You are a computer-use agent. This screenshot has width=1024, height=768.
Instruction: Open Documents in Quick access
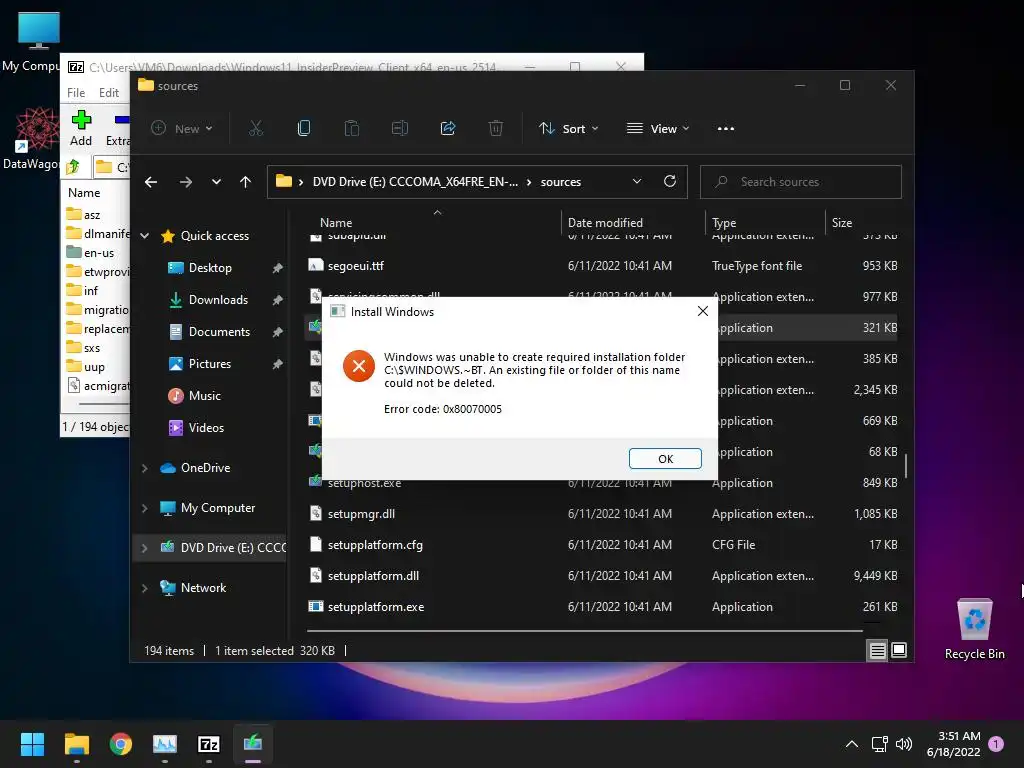tap(219, 332)
